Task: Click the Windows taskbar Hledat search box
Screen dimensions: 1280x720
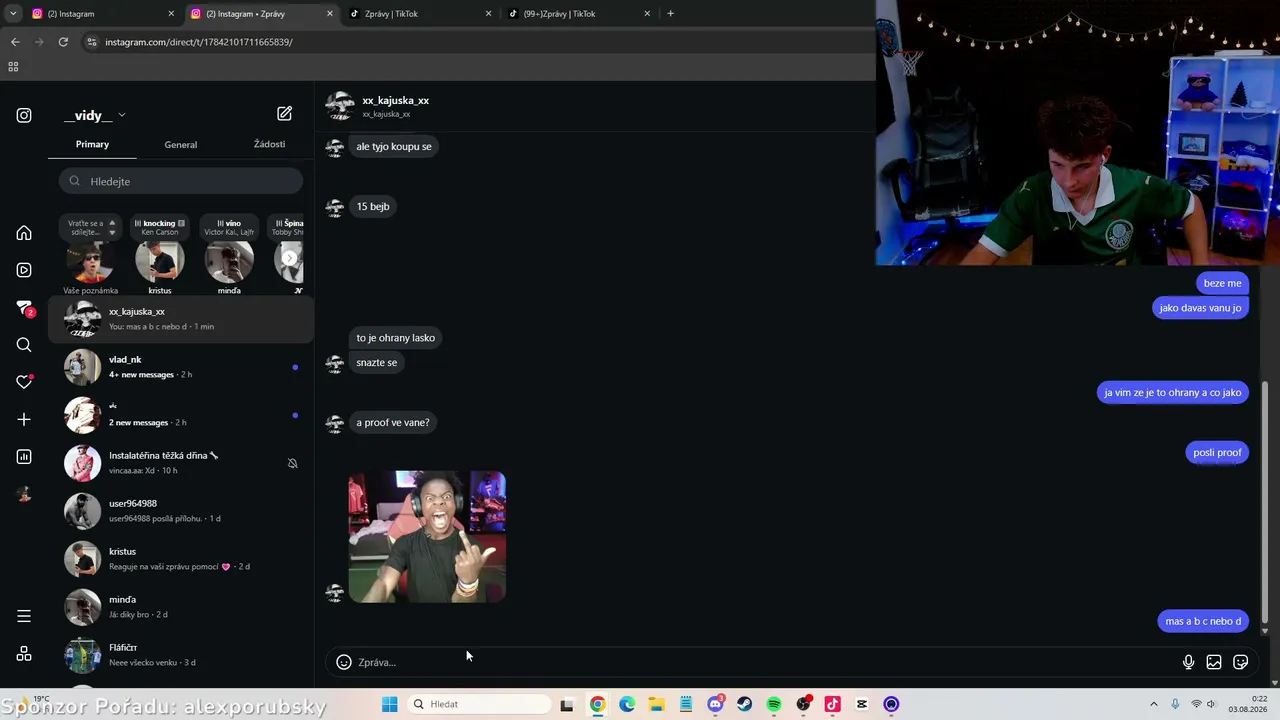Action: [480, 704]
